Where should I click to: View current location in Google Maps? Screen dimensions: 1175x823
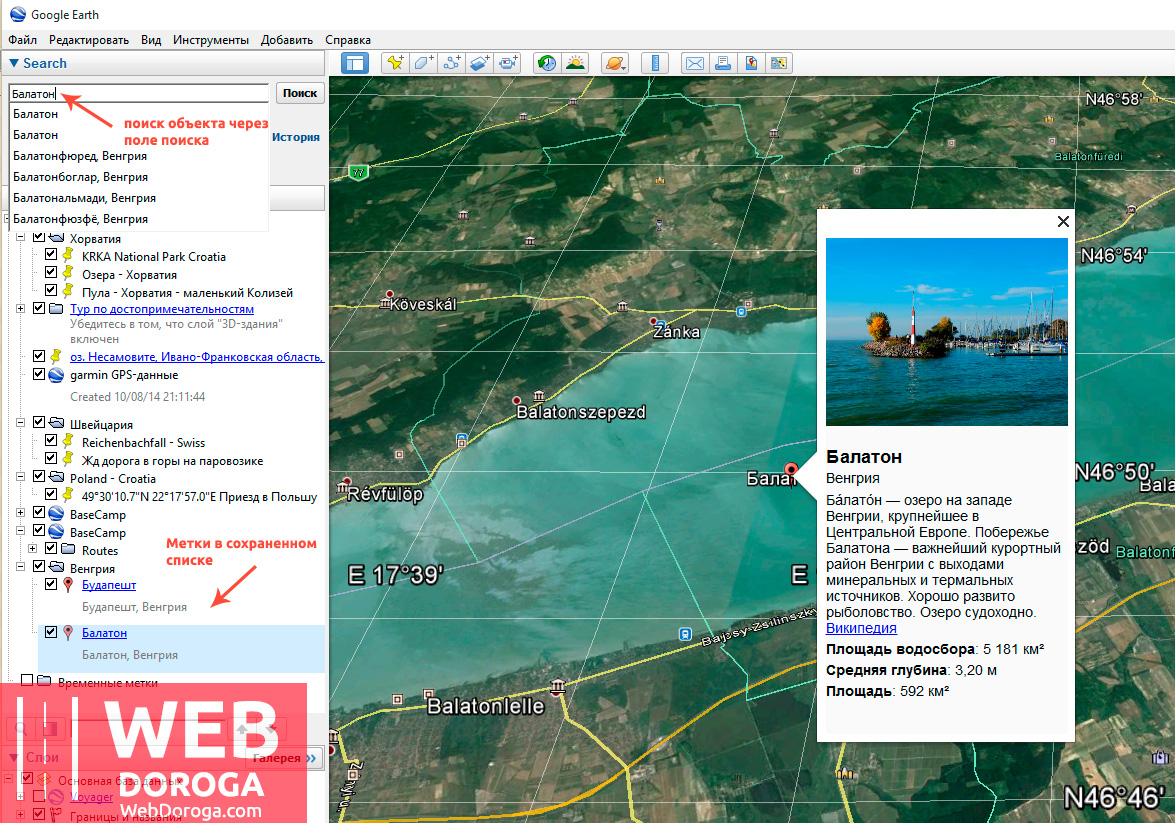[x=751, y=63]
